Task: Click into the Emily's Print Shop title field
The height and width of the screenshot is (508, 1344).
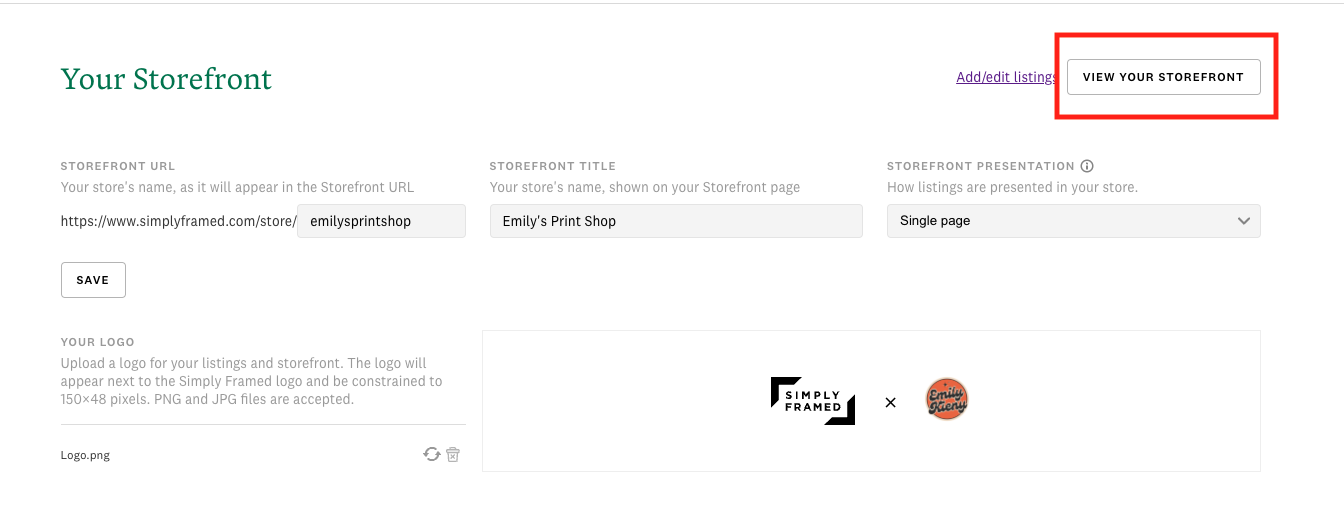Action: tap(676, 221)
